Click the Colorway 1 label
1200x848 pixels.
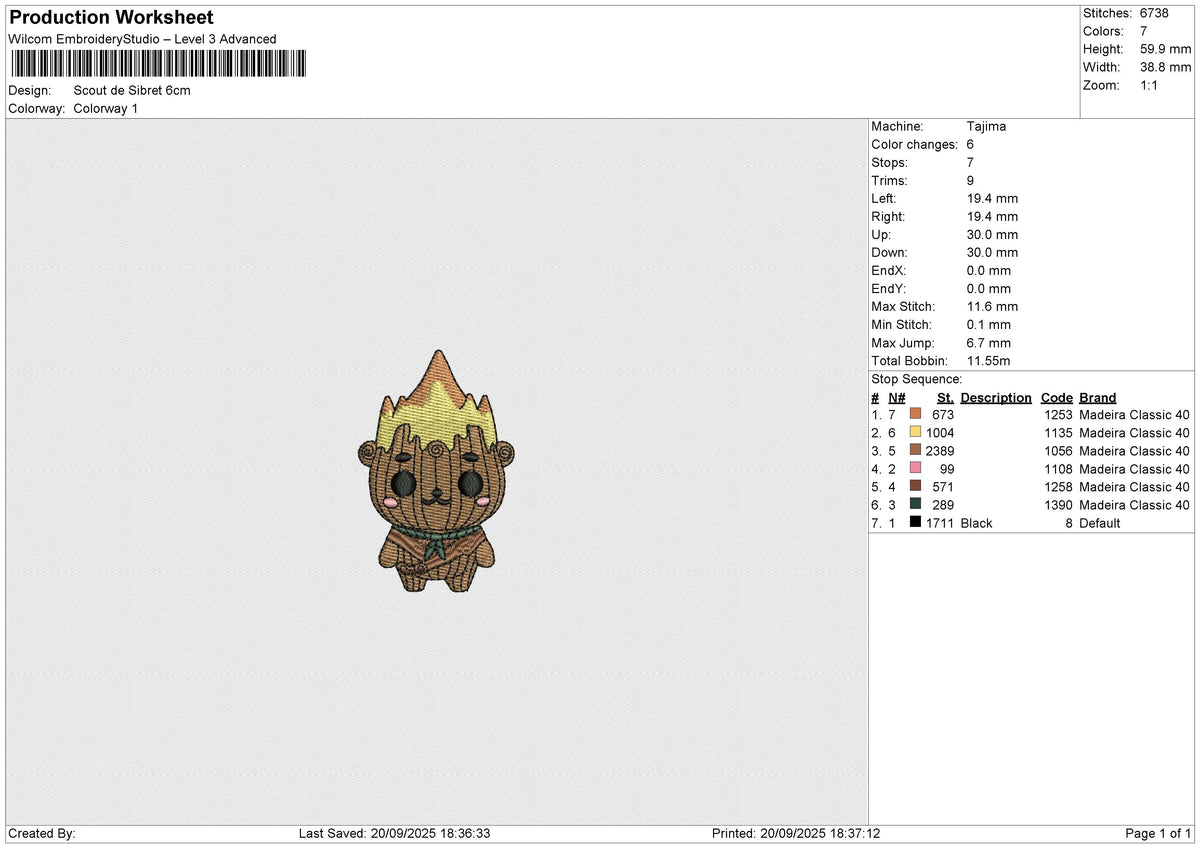pos(106,108)
